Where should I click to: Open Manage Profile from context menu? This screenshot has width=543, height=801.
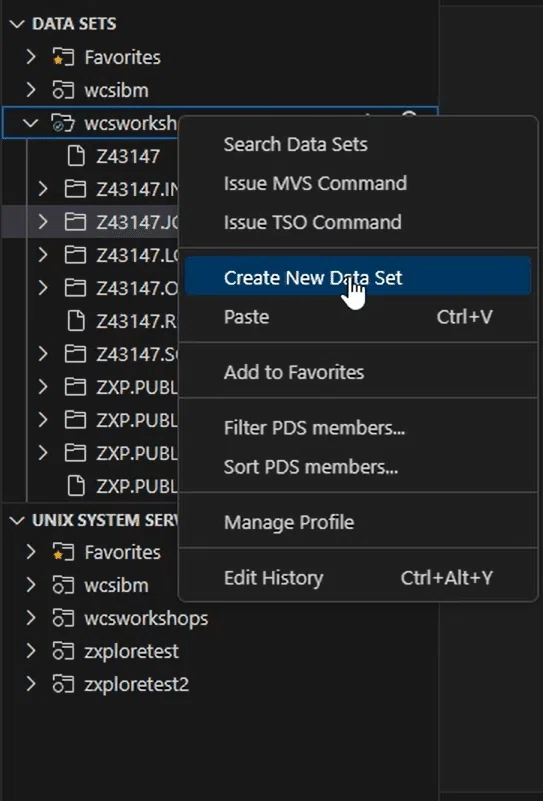[289, 522]
